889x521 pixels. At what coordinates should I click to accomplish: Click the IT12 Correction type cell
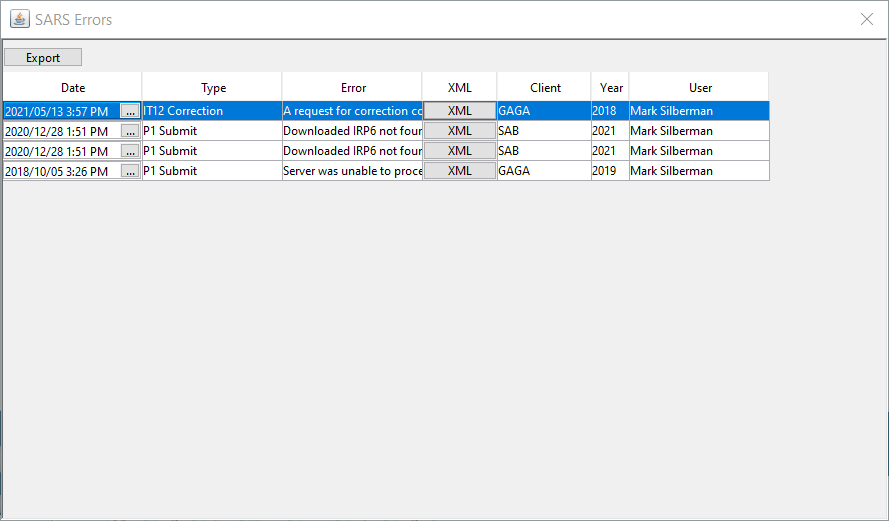click(212, 111)
